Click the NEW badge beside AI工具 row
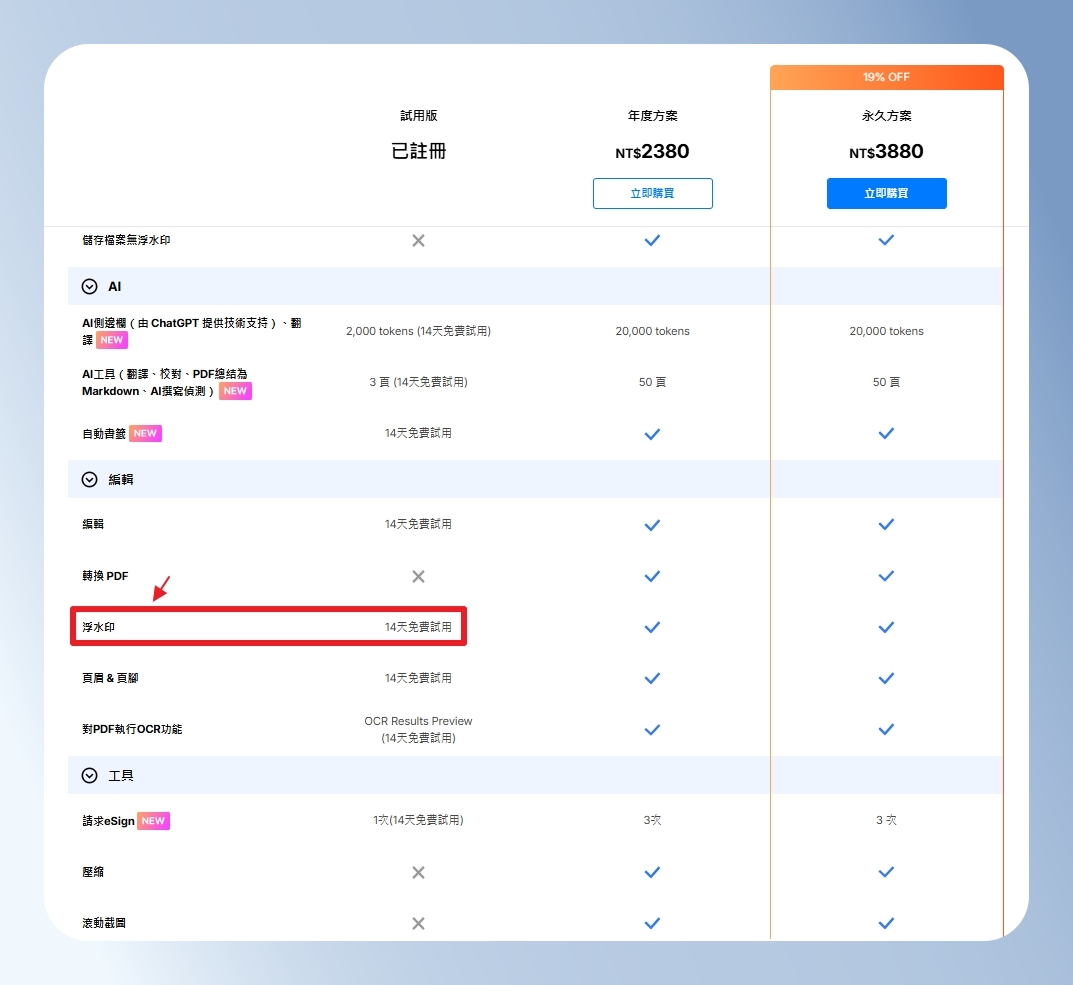 [235, 391]
